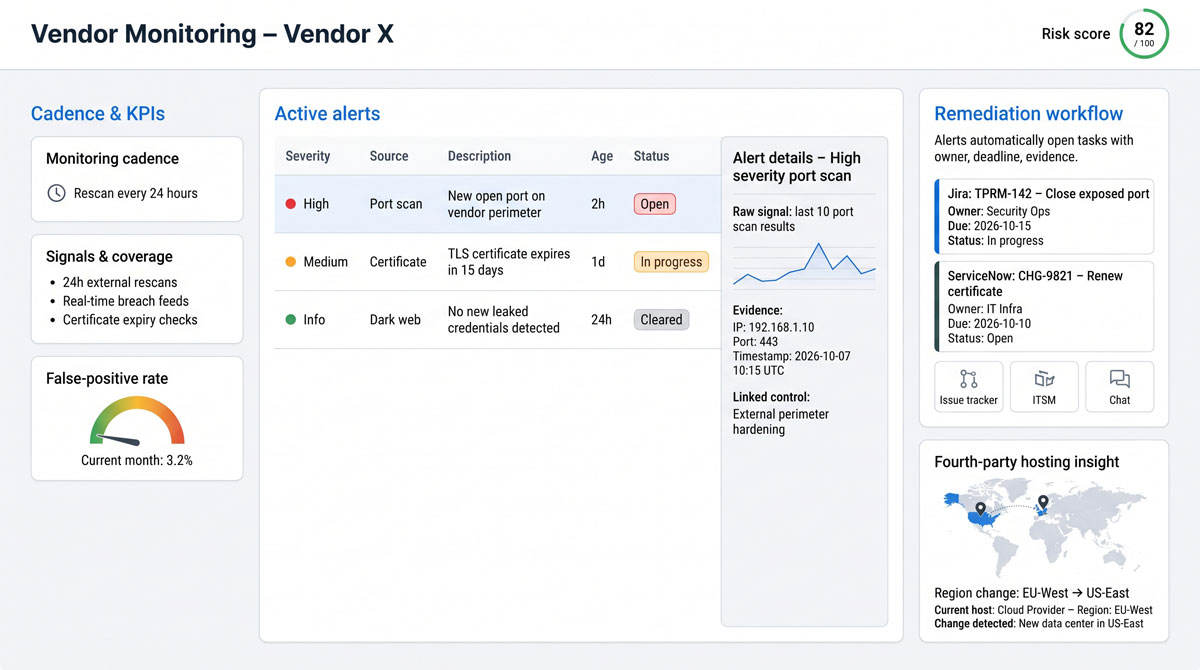This screenshot has width=1200, height=670.
Task: Open the Issue tracker integration
Action: click(x=968, y=387)
